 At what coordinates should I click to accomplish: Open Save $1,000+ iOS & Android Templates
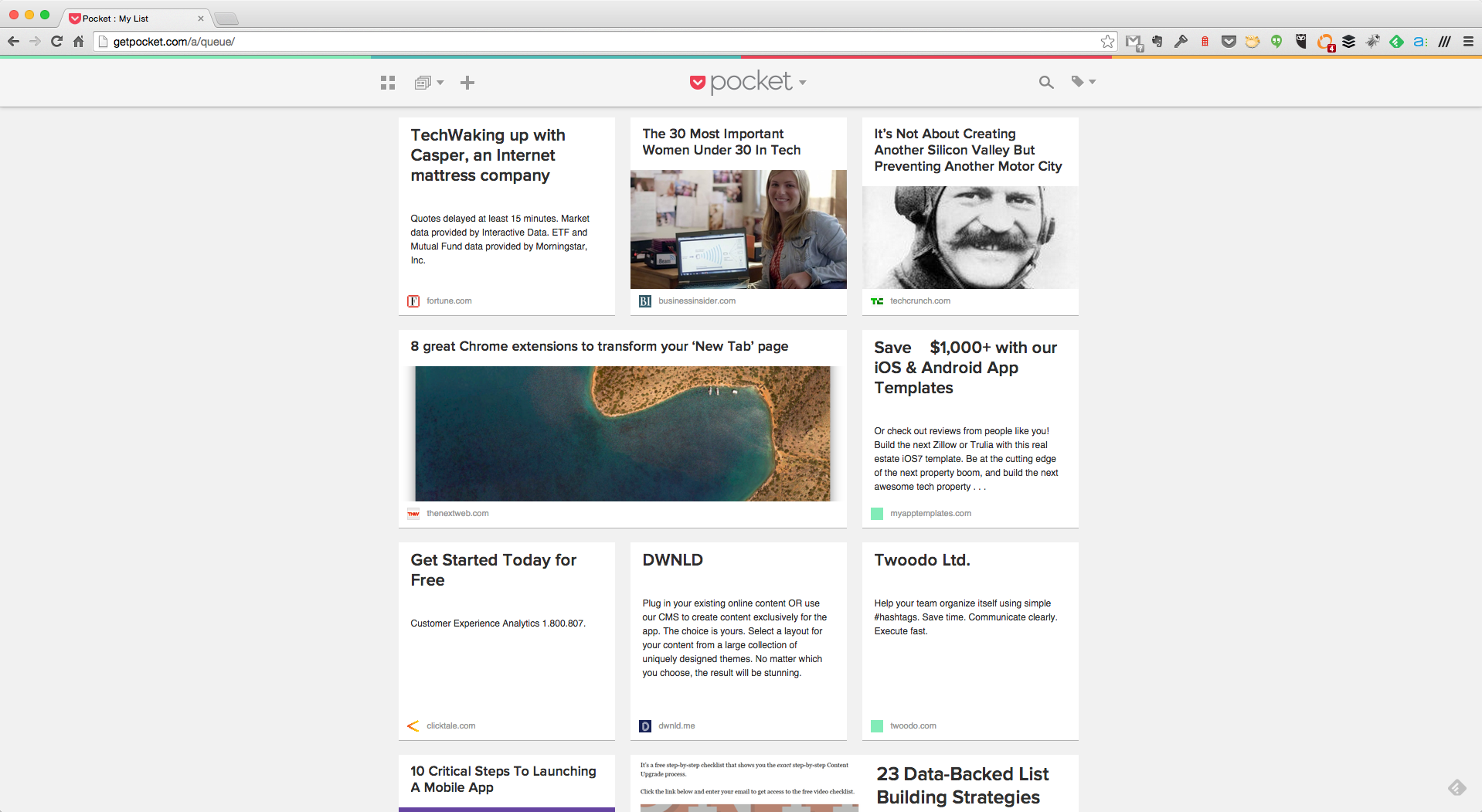[x=966, y=368]
